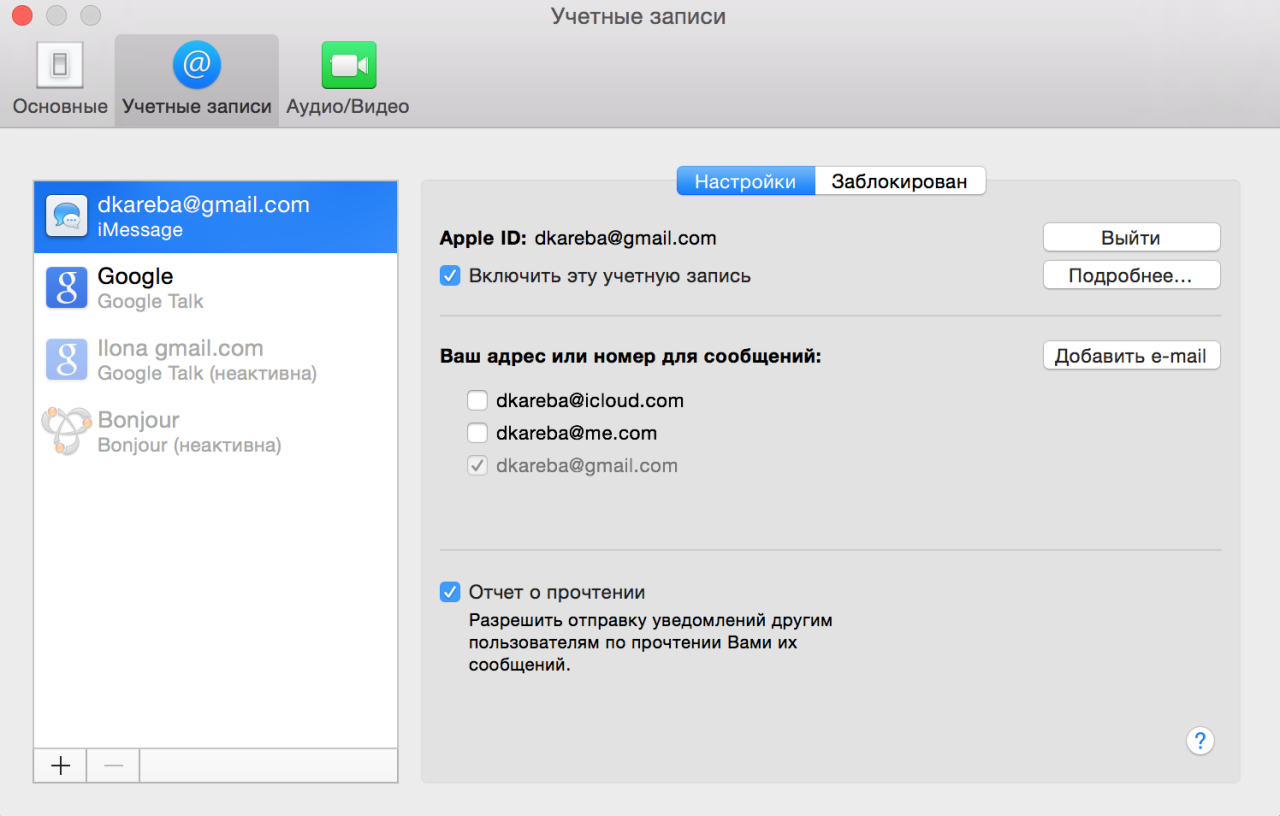Enable the dkareba@icloud.com address checkbox
This screenshot has width=1280, height=816.
[x=477, y=401]
